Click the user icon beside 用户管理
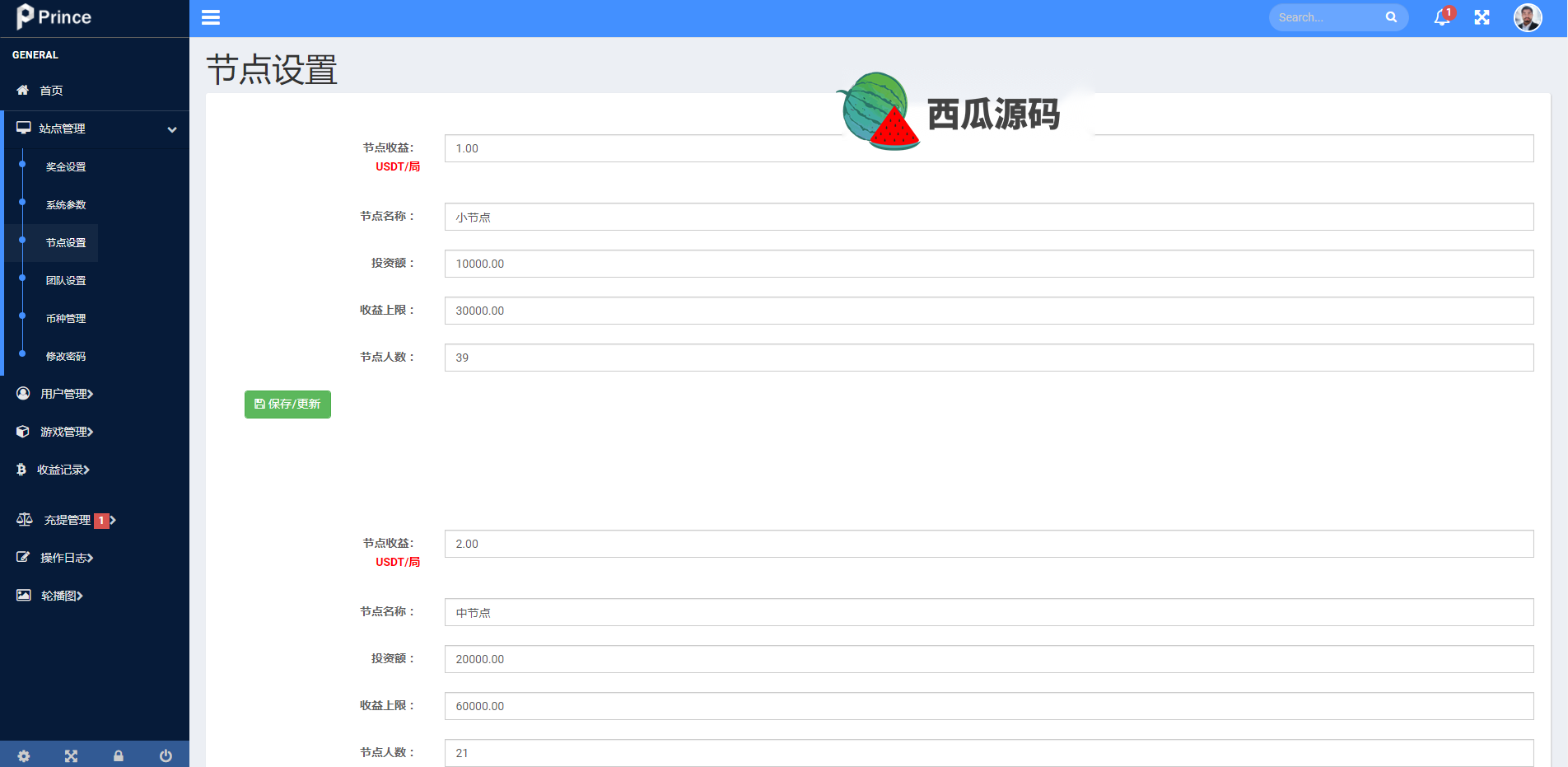 (x=23, y=394)
